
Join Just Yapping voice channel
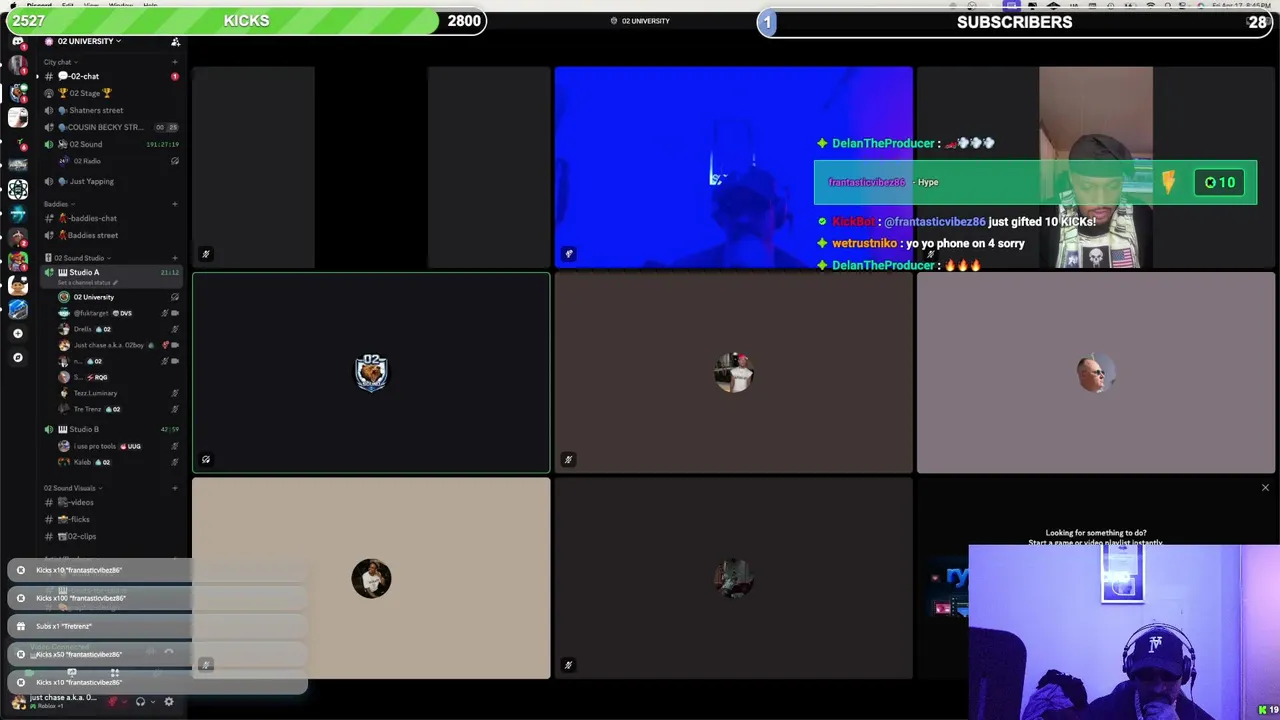pos(110,181)
